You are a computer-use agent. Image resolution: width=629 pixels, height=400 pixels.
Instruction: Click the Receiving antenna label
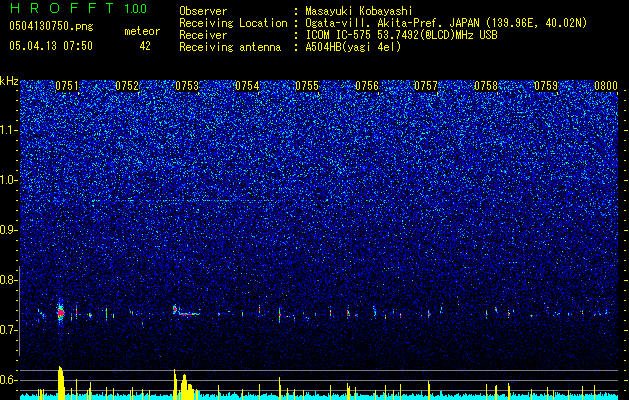tap(230, 47)
